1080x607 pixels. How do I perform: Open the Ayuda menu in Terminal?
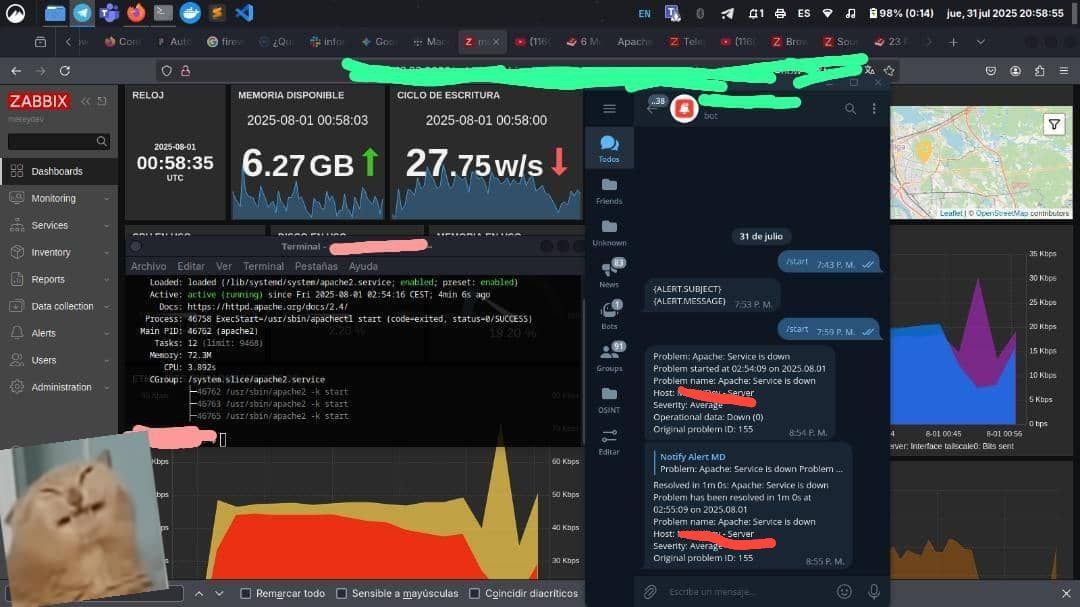363,266
